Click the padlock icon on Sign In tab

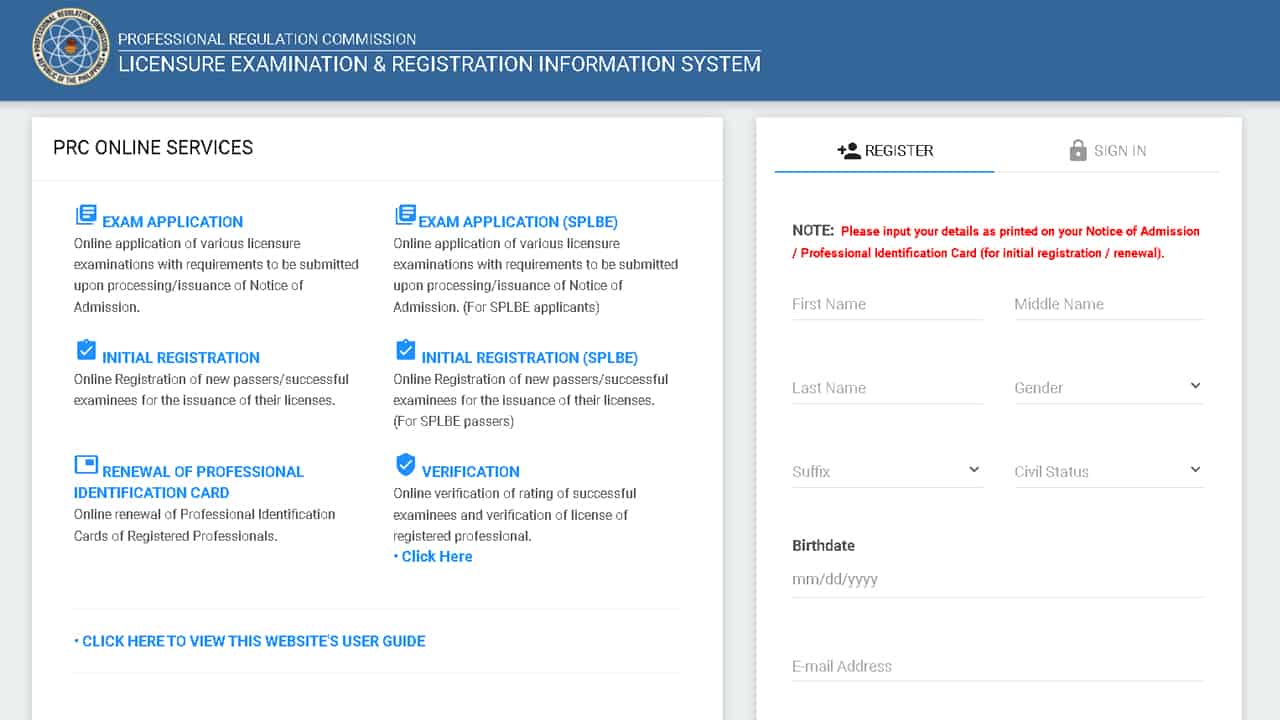coord(1077,150)
